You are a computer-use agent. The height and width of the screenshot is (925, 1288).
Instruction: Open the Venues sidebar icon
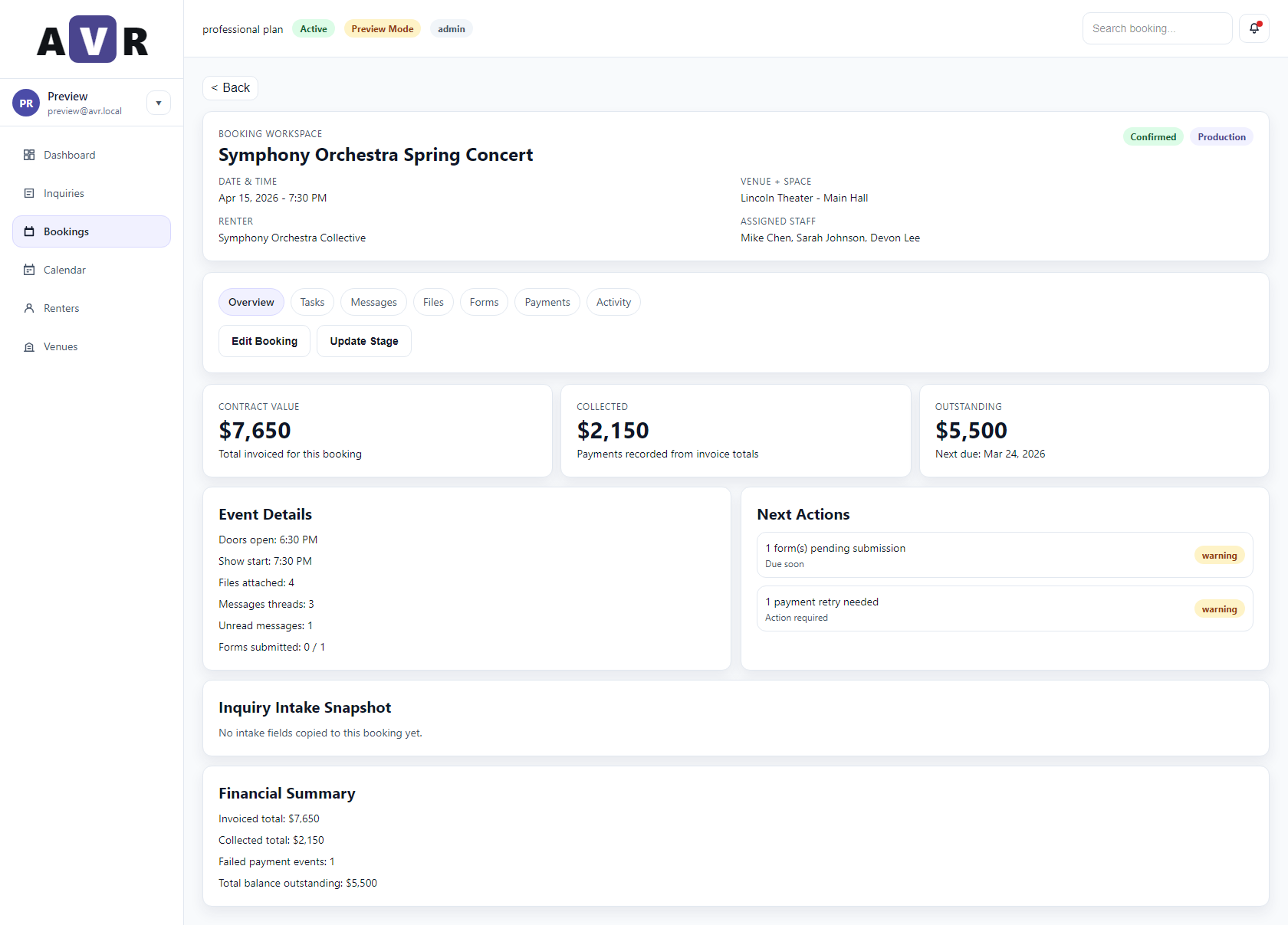point(29,346)
